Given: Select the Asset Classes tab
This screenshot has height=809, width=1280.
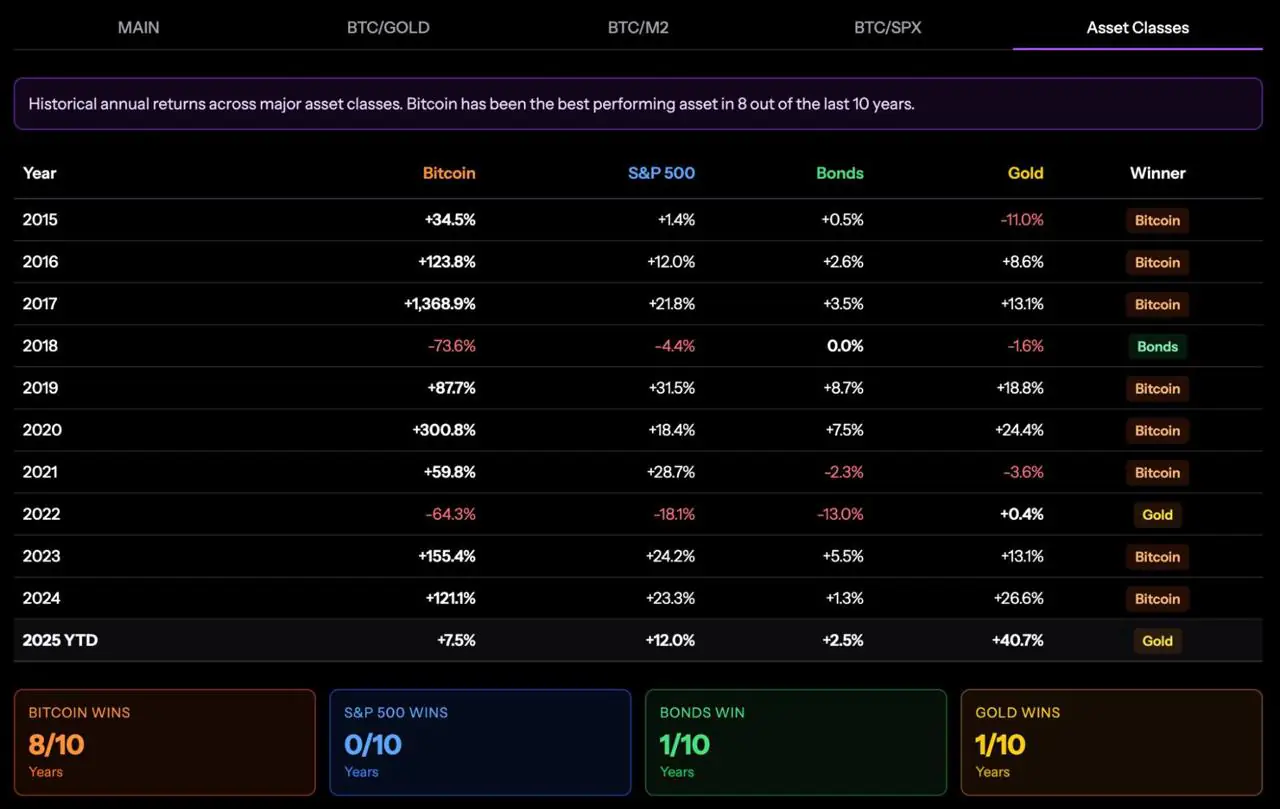Looking at the screenshot, I should tap(1138, 27).
